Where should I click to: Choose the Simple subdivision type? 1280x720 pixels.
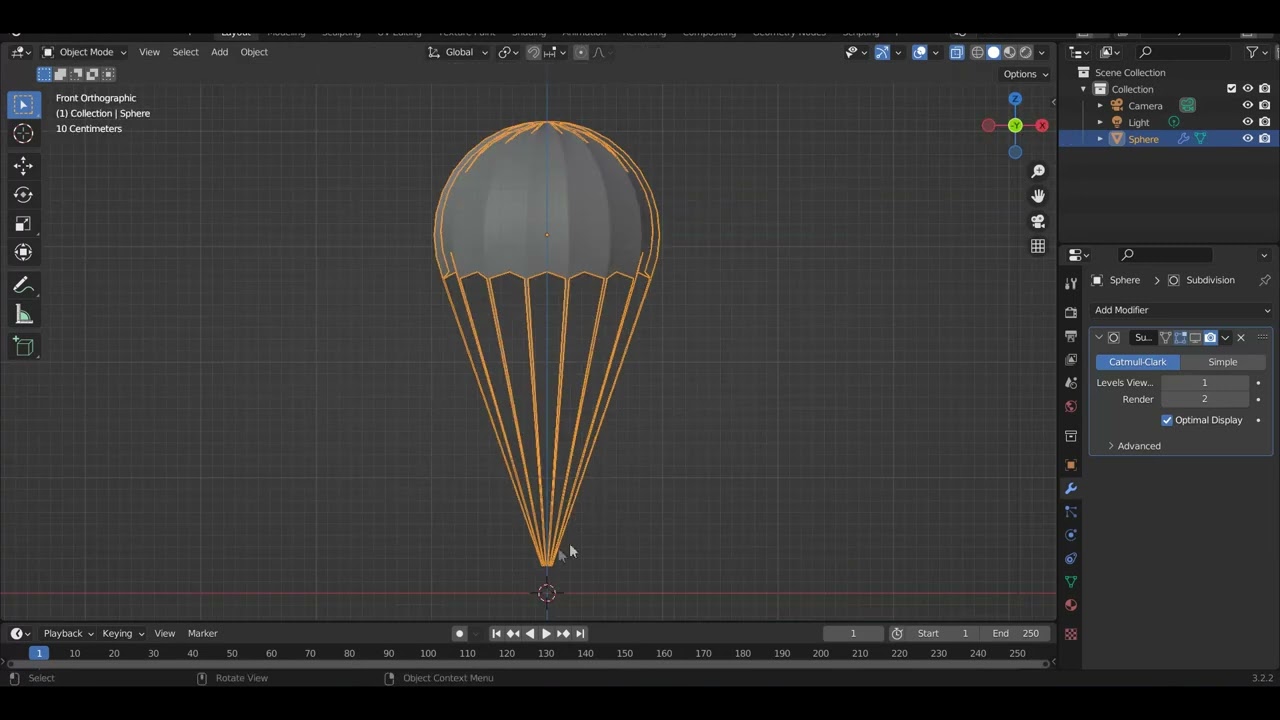pyautogui.click(x=1222, y=362)
